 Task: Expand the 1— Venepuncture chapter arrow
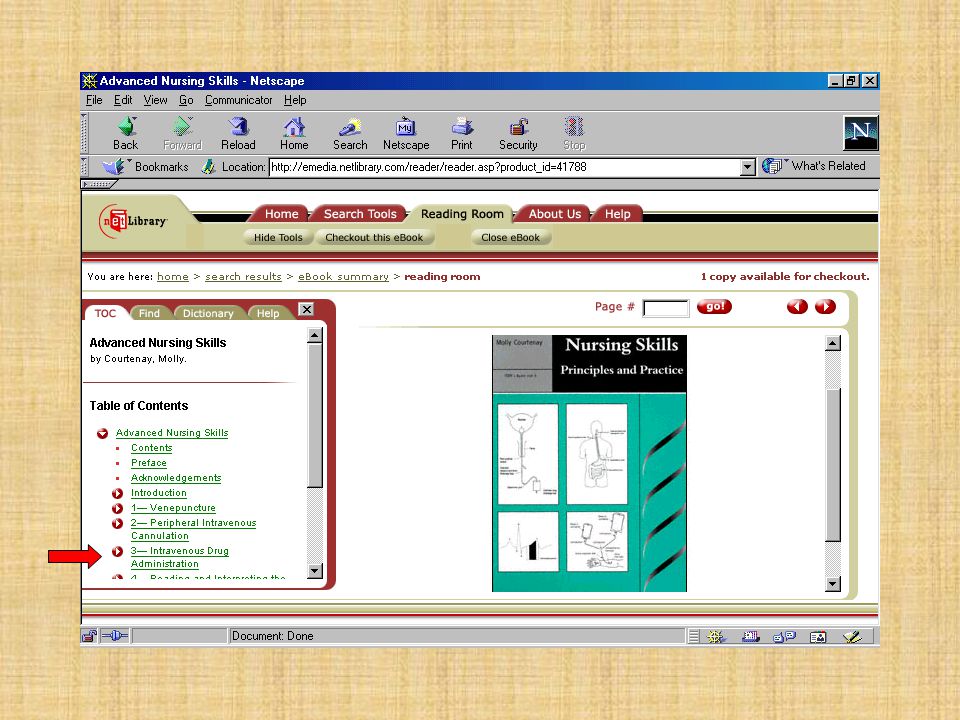coord(118,508)
